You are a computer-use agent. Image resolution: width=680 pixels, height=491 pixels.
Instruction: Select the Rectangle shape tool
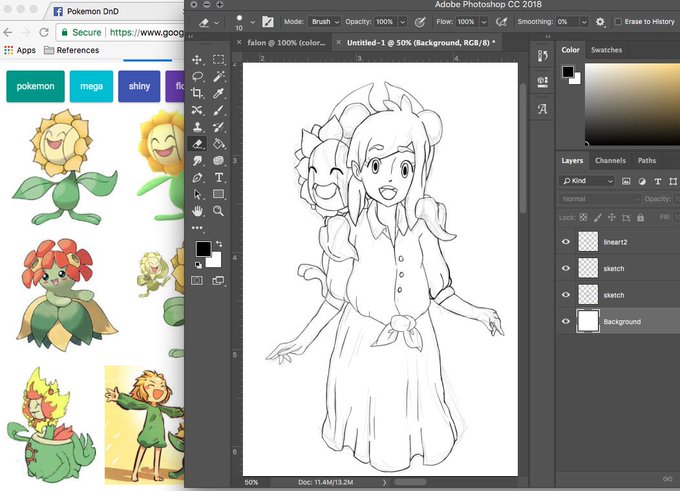(x=219, y=194)
